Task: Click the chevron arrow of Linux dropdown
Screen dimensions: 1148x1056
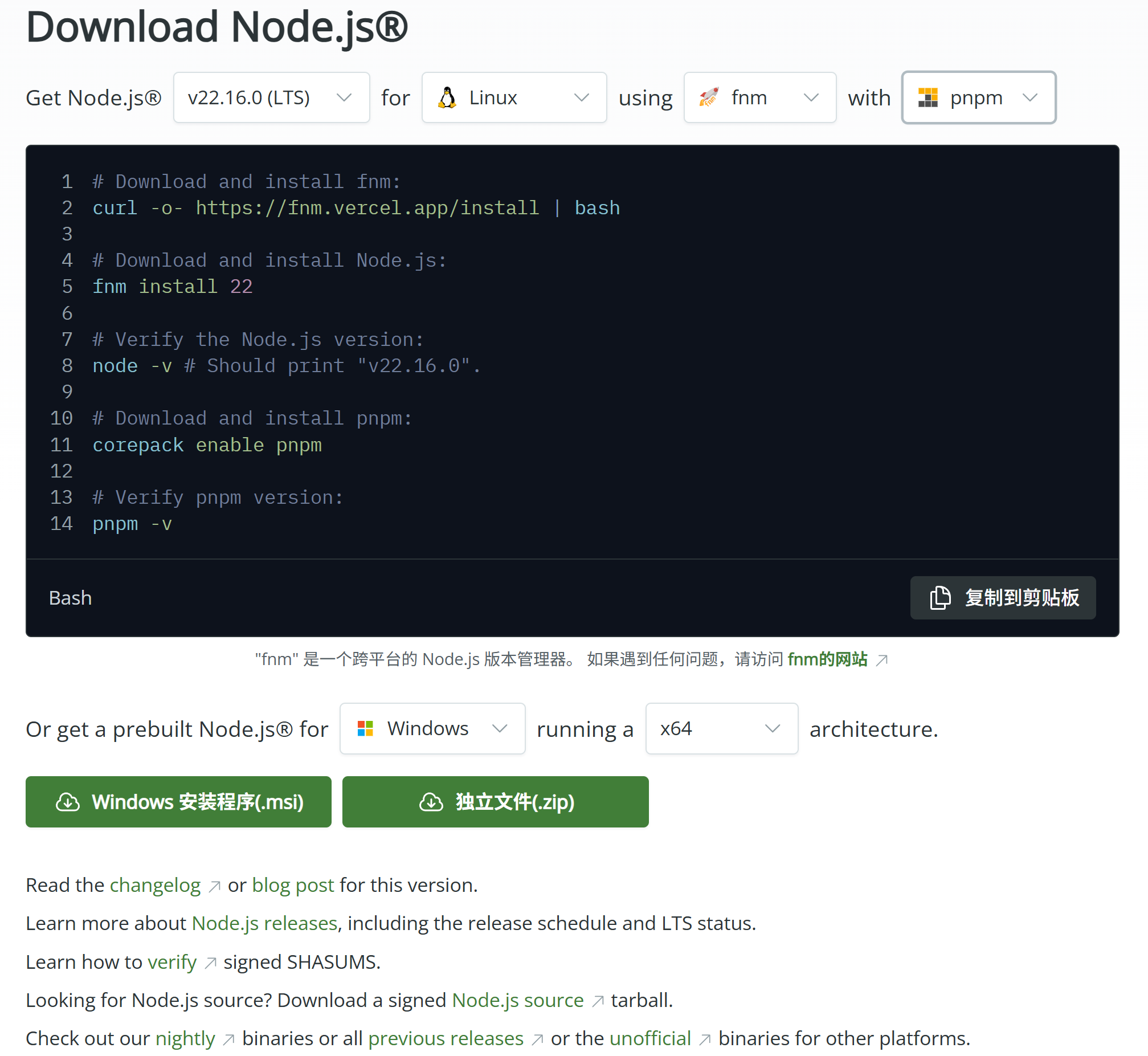Action: [x=582, y=97]
